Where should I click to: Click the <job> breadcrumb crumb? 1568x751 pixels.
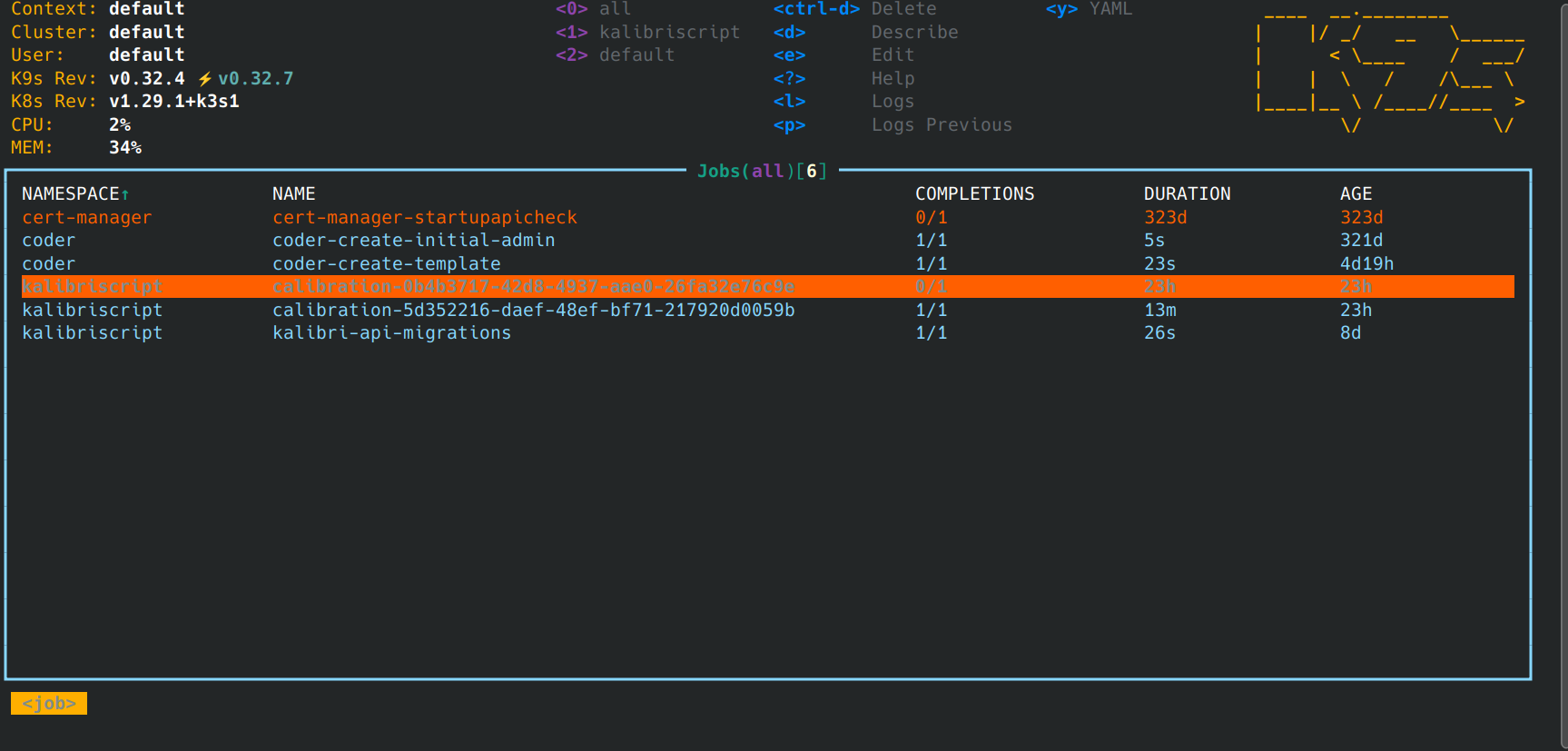pyautogui.click(x=49, y=704)
